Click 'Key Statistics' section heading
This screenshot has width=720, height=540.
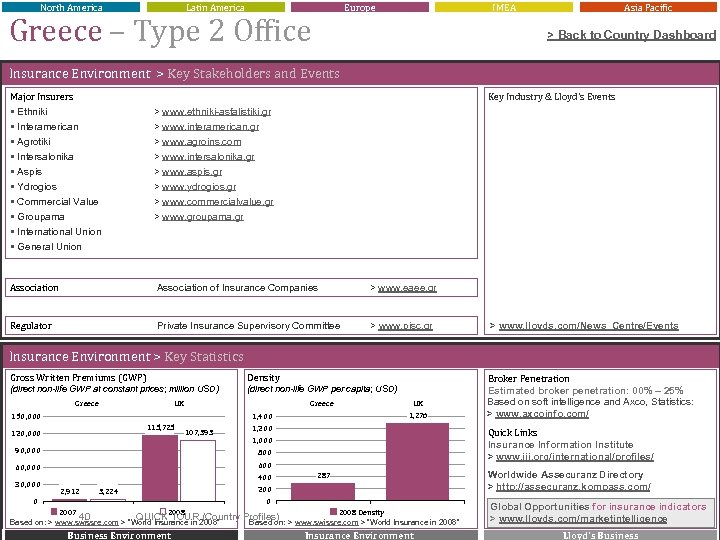(x=204, y=357)
